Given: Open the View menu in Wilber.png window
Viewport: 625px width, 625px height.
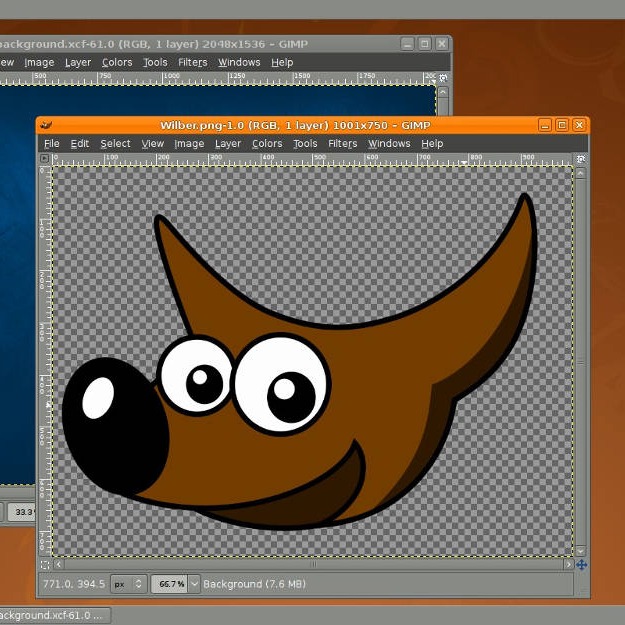Looking at the screenshot, I should [153, 144].
